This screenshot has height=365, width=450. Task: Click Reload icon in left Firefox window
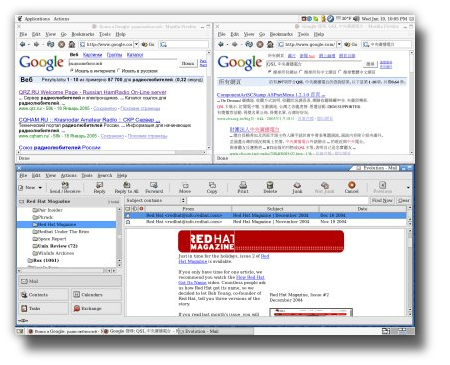click(50, 44)
